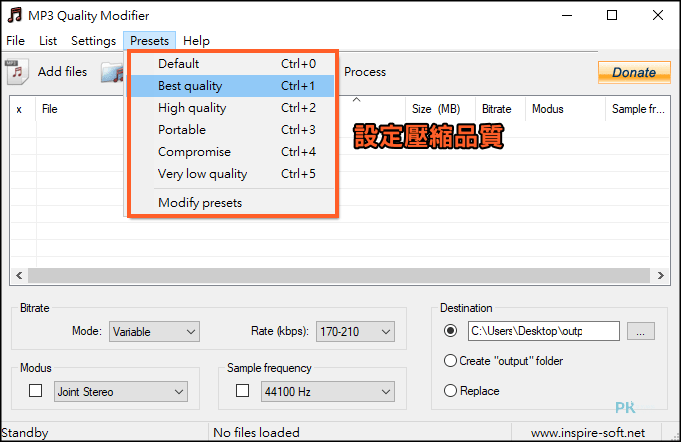The image size is (681, 442).
Task: Expand the Bitrate Mode dropdown
Action: pos(154,332)
